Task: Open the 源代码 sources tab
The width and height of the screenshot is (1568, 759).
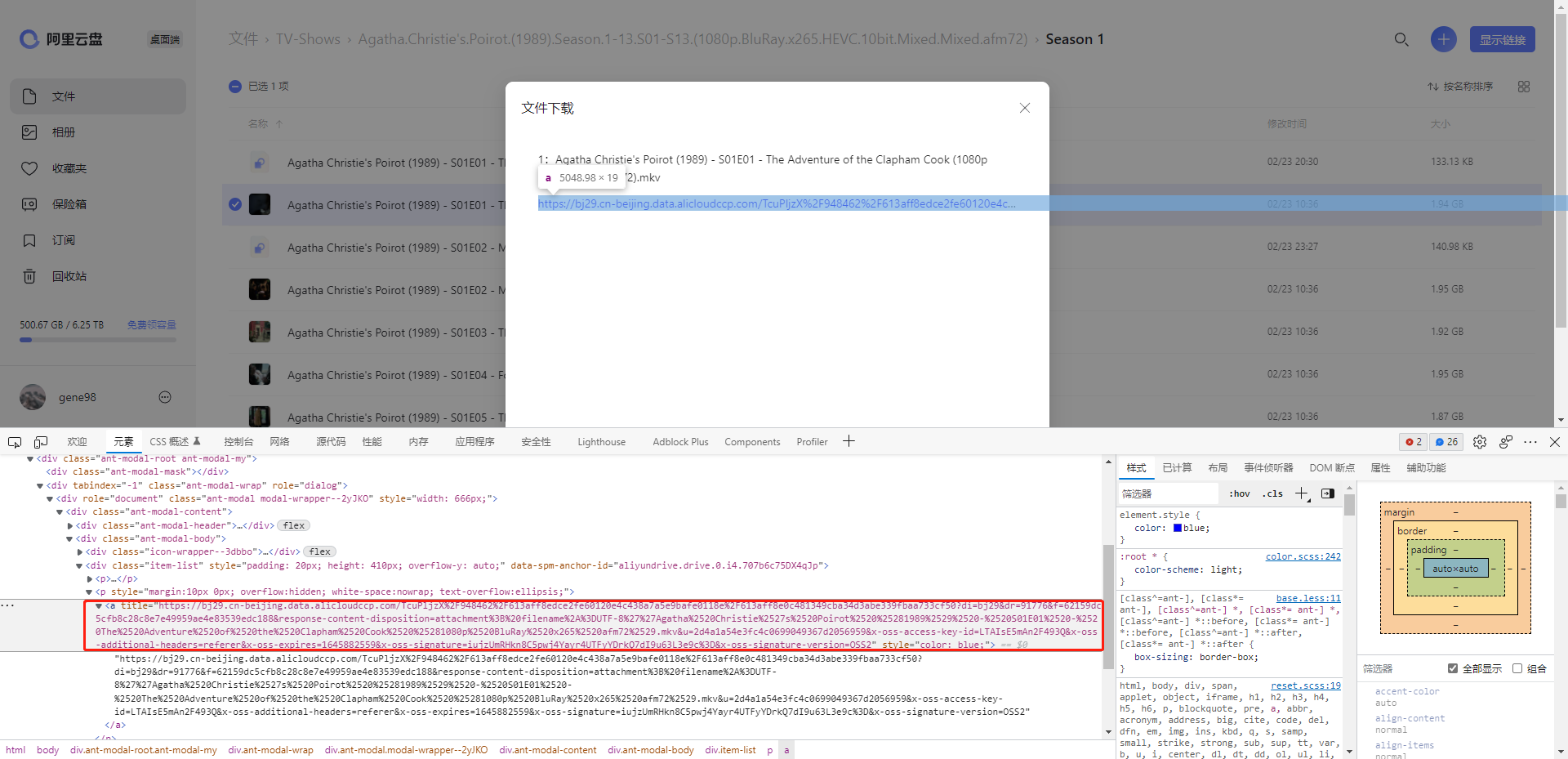Action: 331,442
